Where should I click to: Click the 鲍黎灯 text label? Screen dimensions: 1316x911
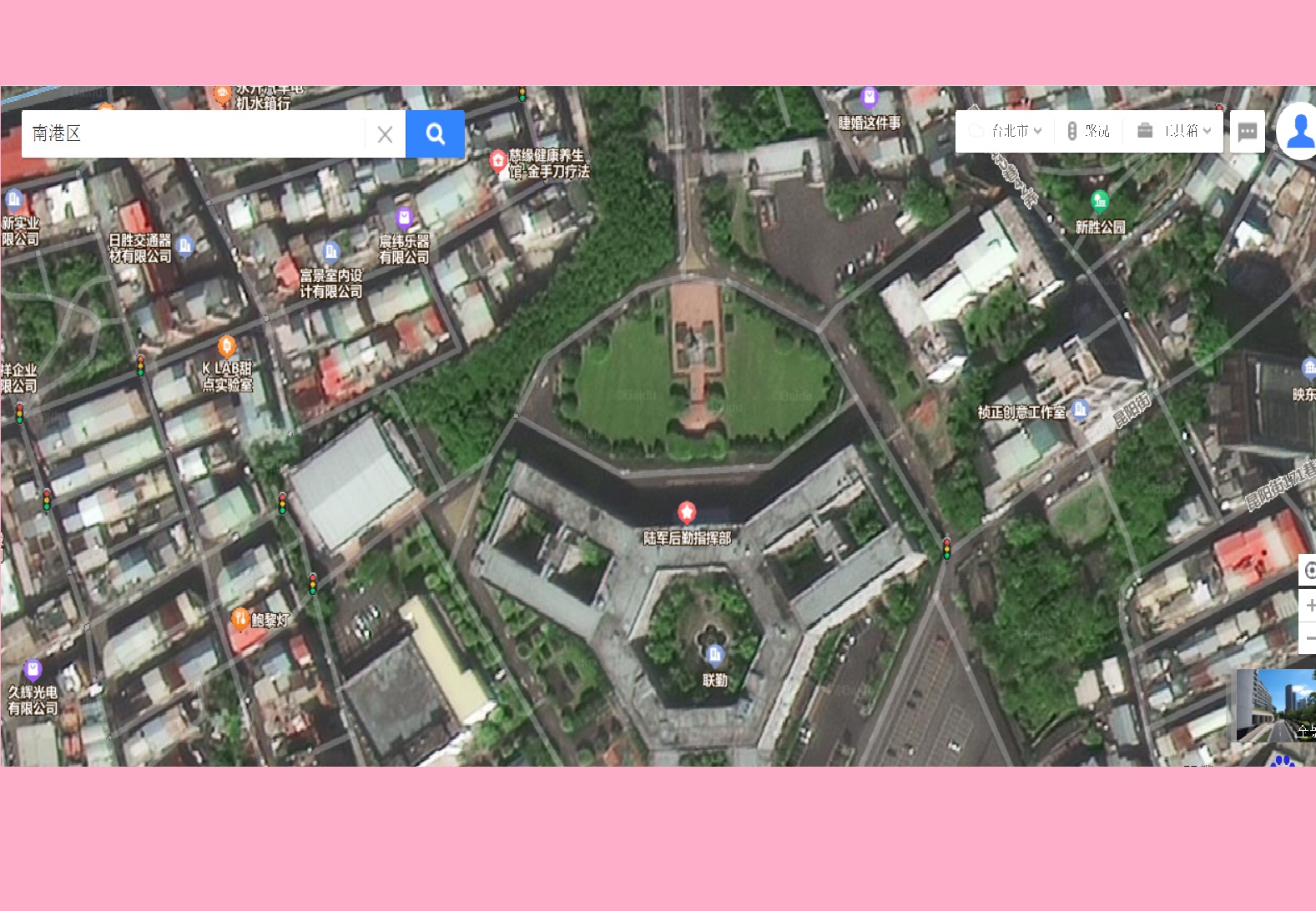270,620
